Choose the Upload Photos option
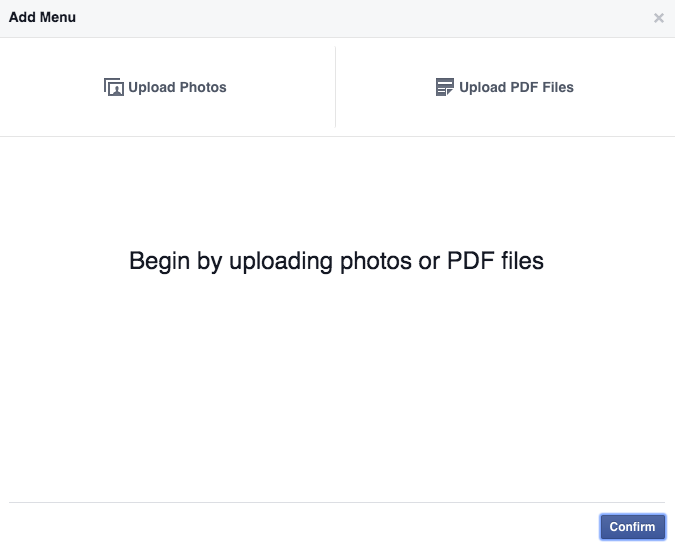Screen dimensions: 675x550 (165, 87)
